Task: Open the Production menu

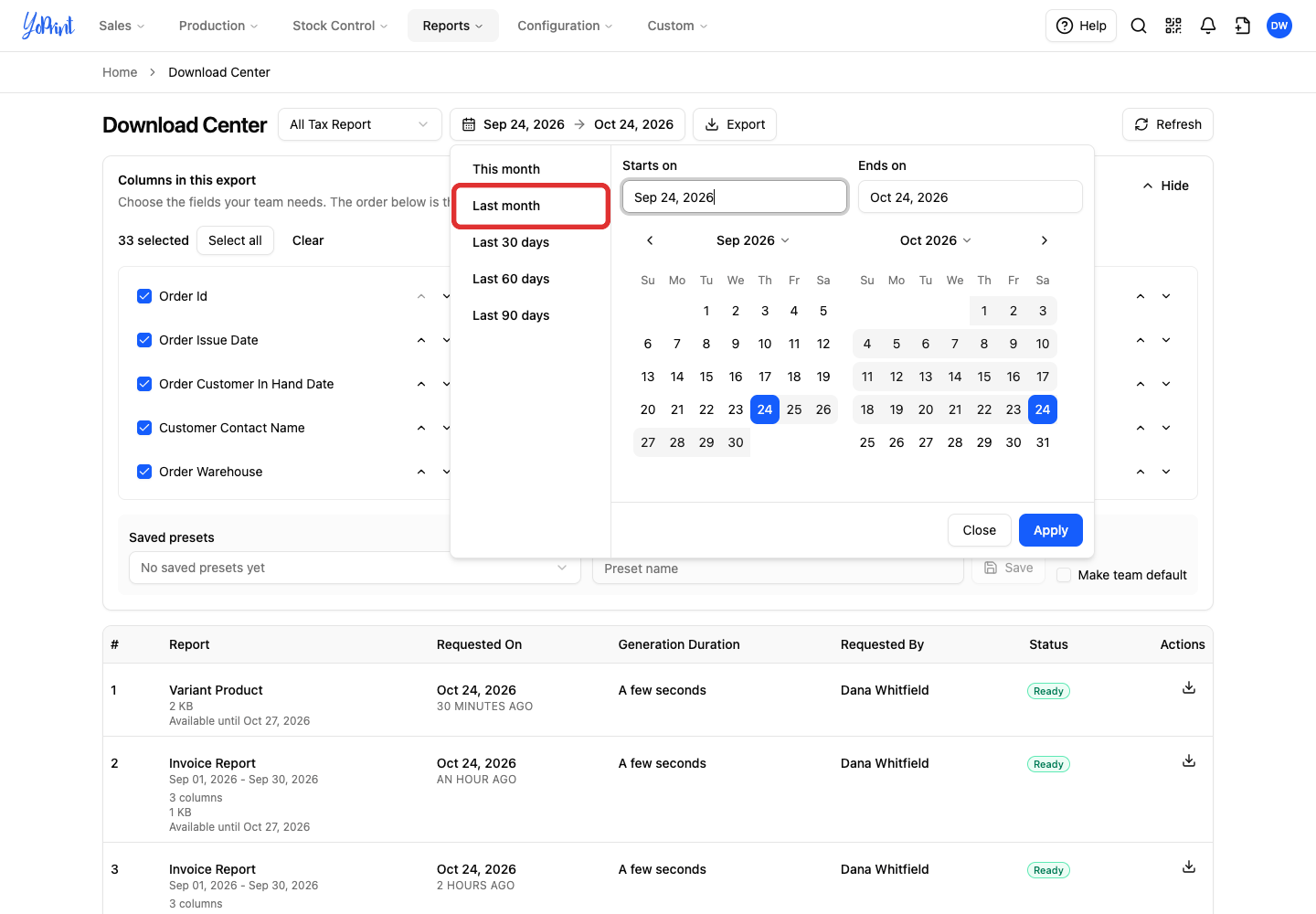Action: click(x=218, y=26)
